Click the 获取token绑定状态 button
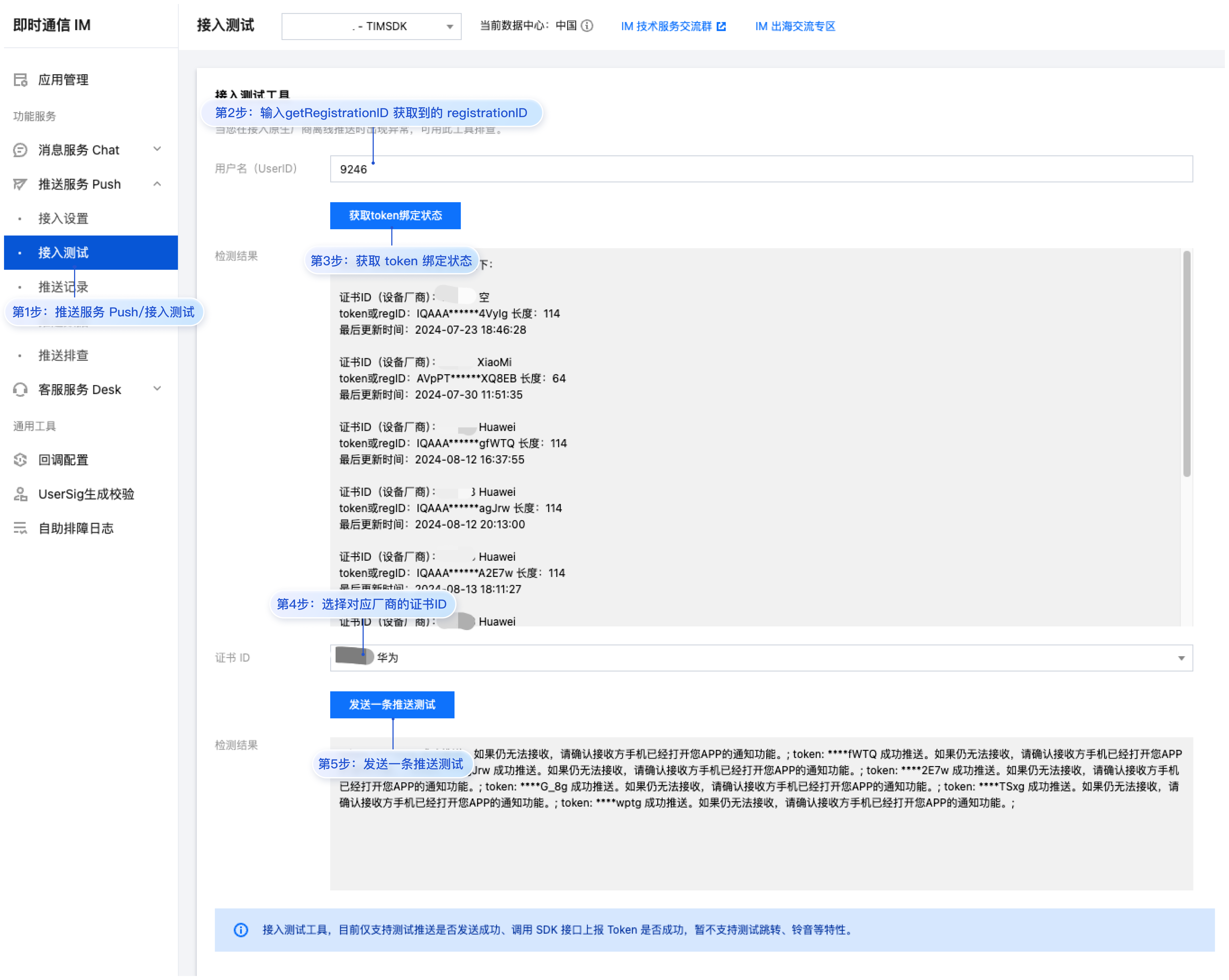This screenshot has height=980, width=1229. 395,215
